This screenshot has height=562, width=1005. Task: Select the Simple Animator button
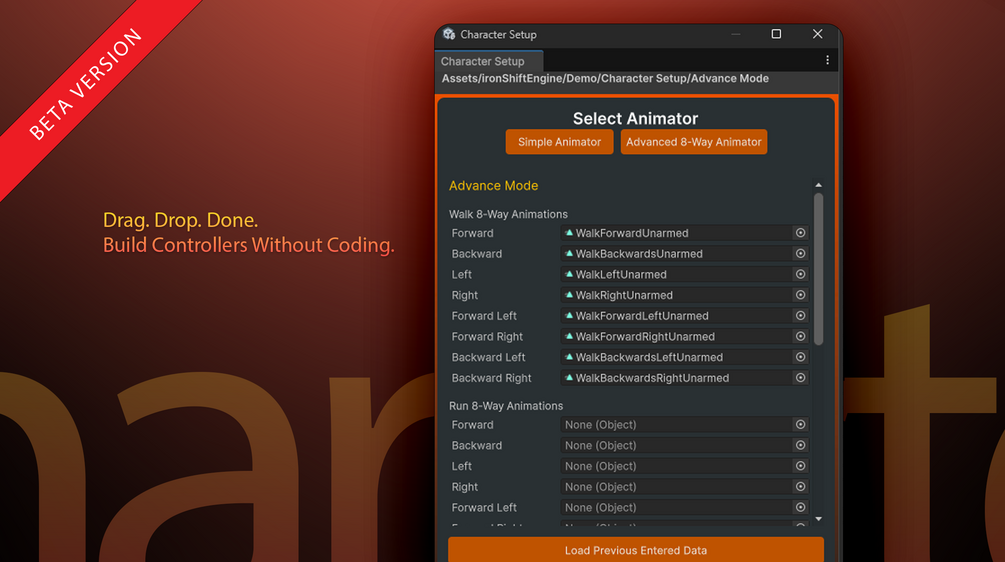coord(559,142)
